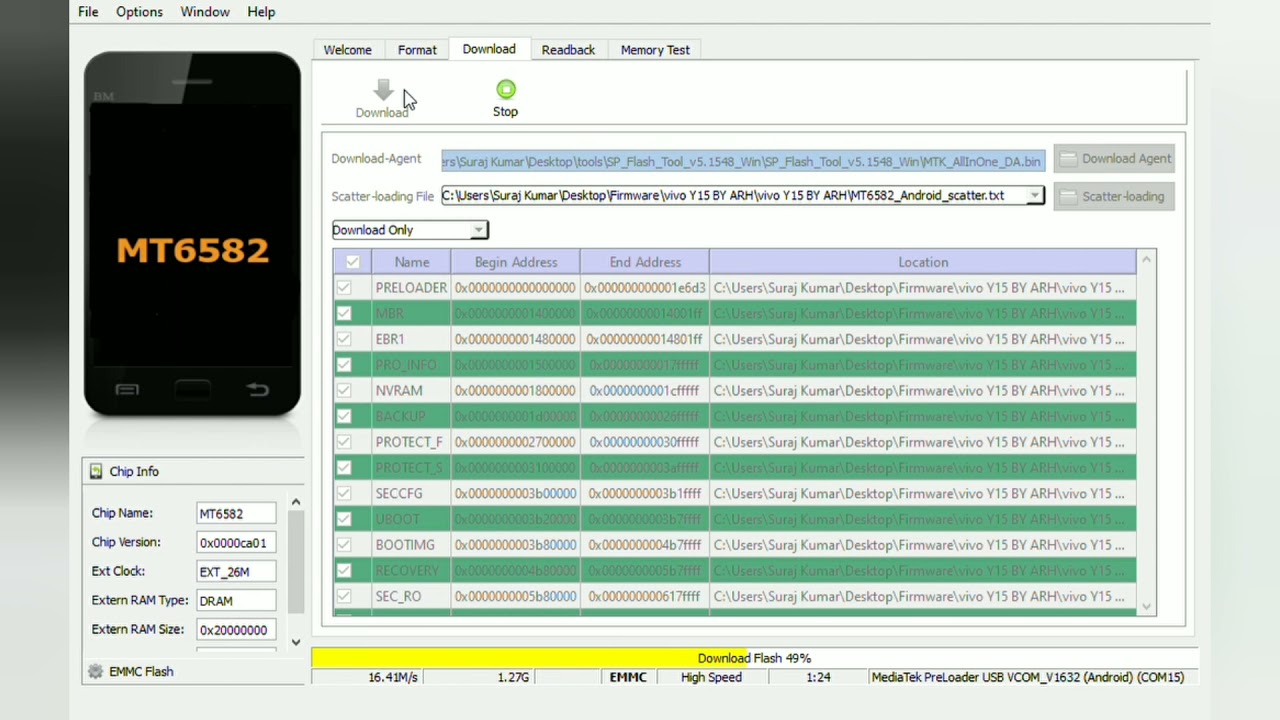Open the Memory Test tab
The image size is (1280, 720).
tap(655, 50)
